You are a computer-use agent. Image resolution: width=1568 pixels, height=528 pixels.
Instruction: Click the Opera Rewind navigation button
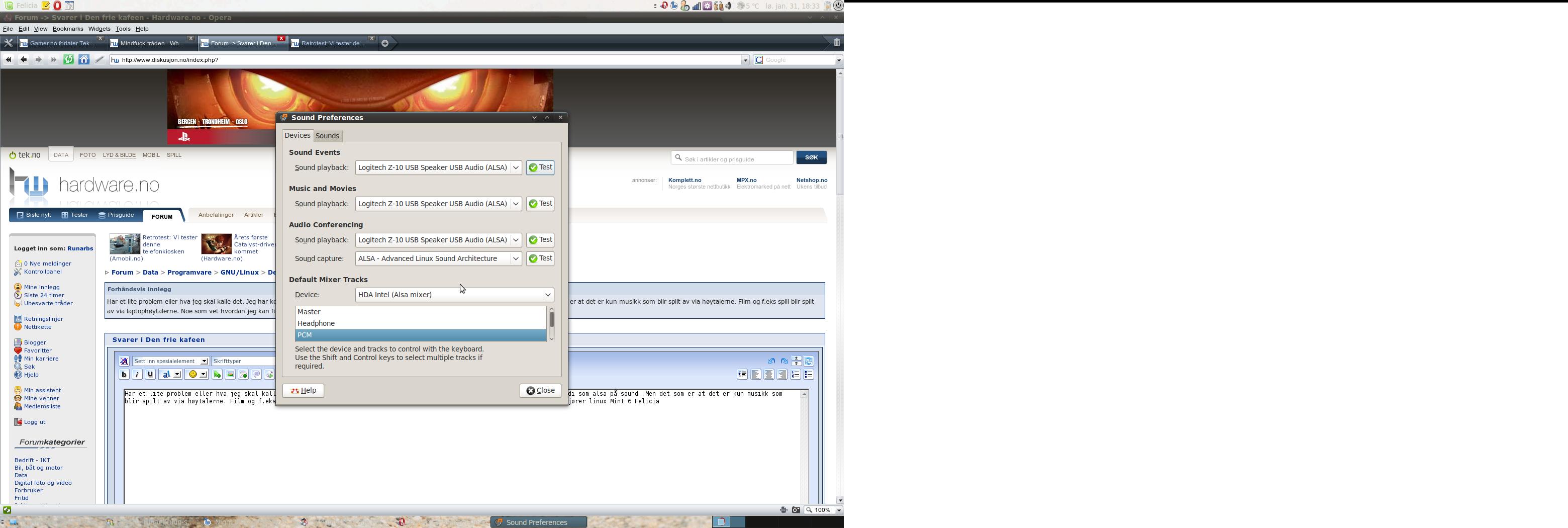tap(9, 60)
